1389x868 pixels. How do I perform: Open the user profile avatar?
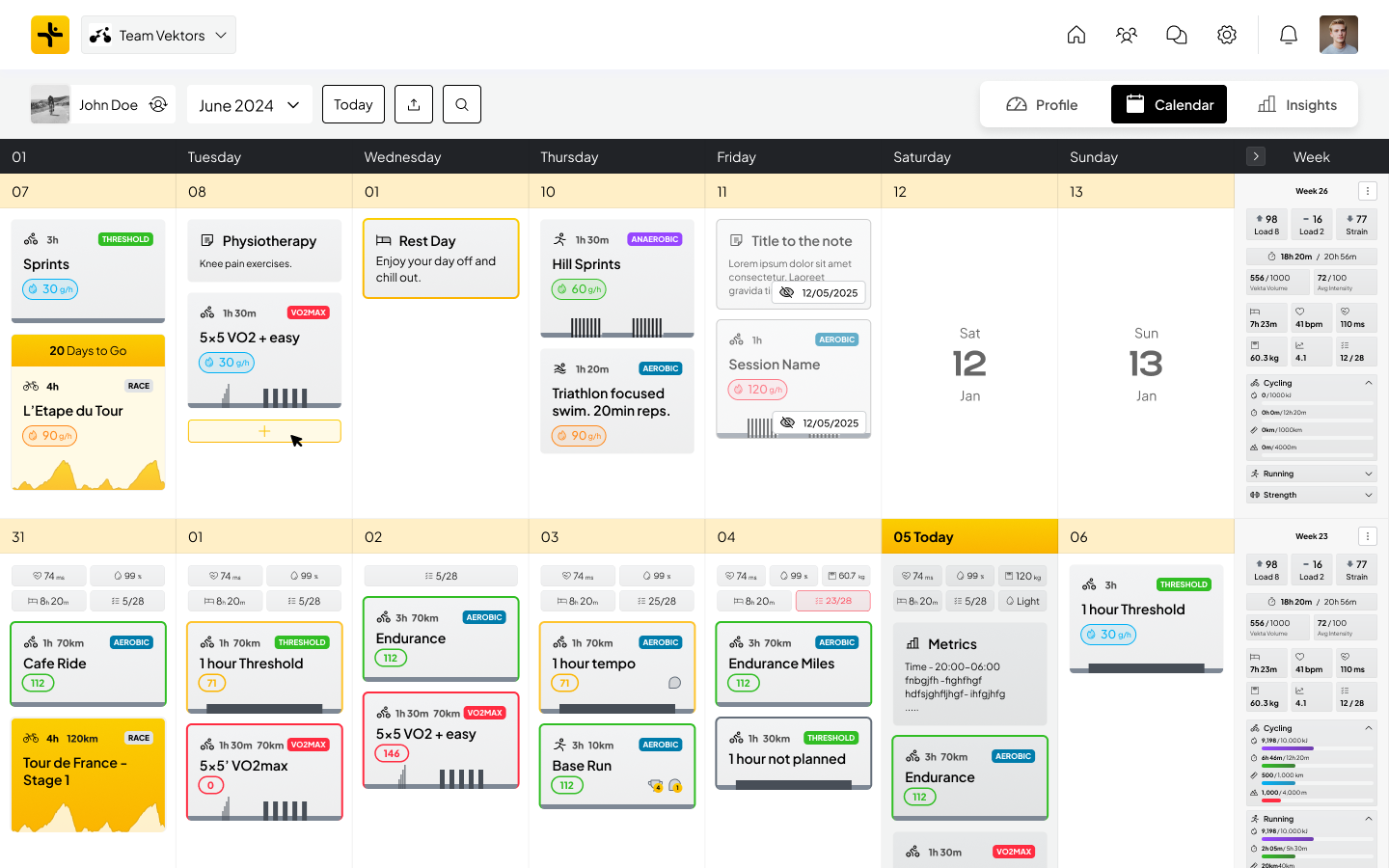[x=1339, y=35]
